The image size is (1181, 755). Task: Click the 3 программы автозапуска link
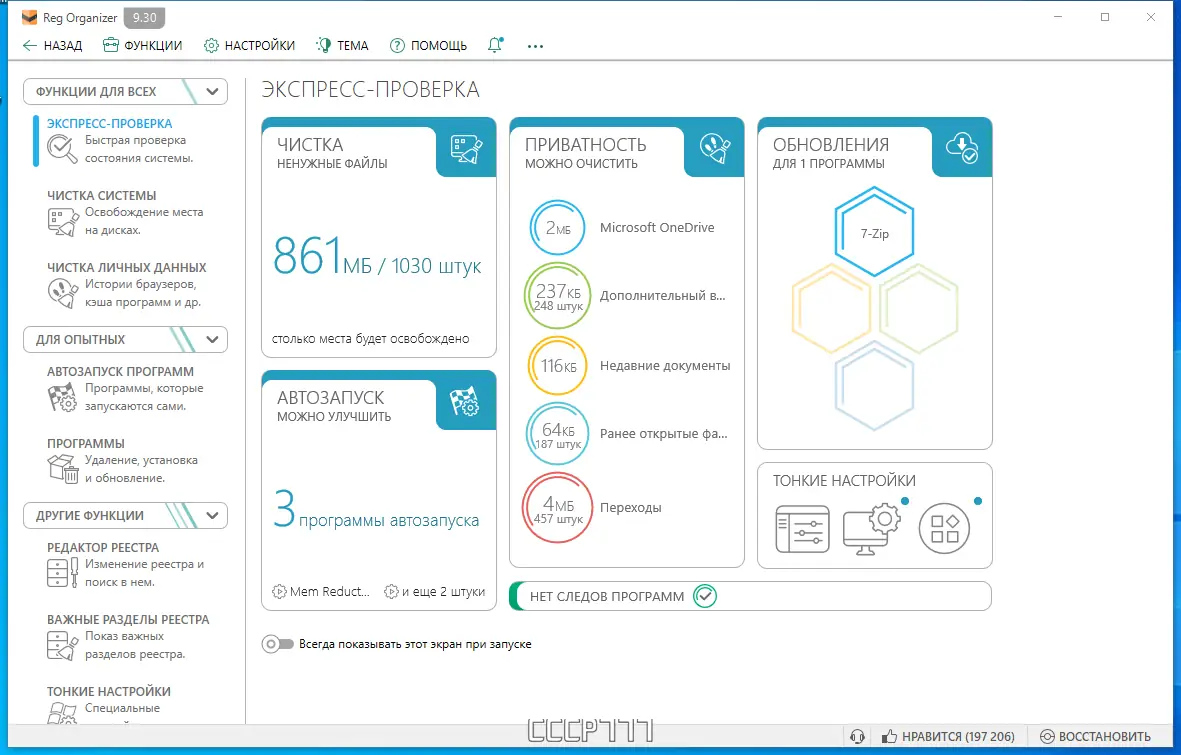pyautogui.click(x=377, y=509)
